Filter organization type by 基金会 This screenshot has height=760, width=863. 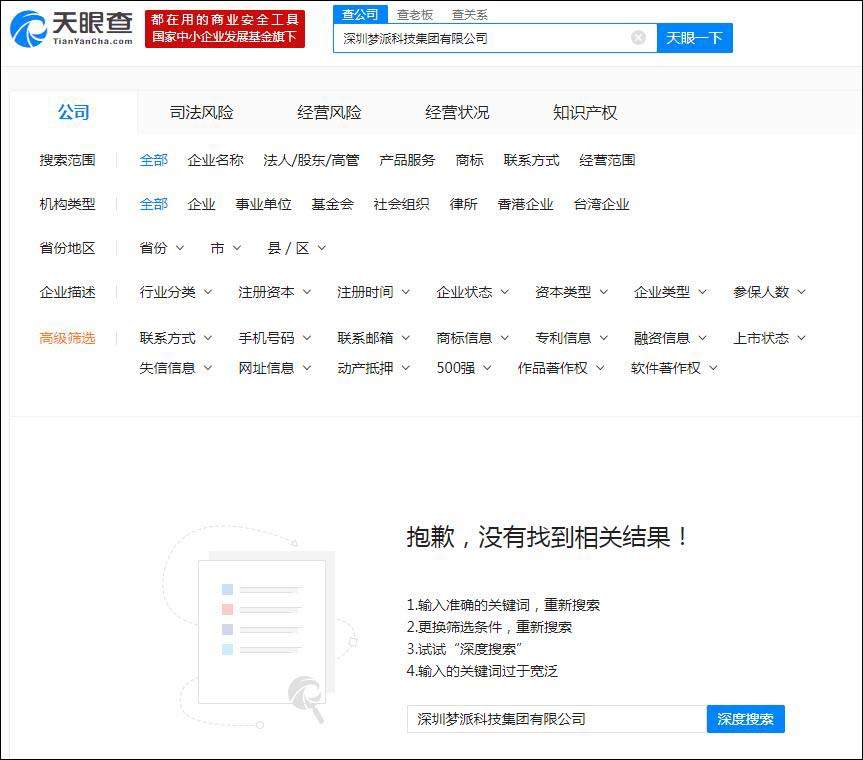click(x=332, y=204)
